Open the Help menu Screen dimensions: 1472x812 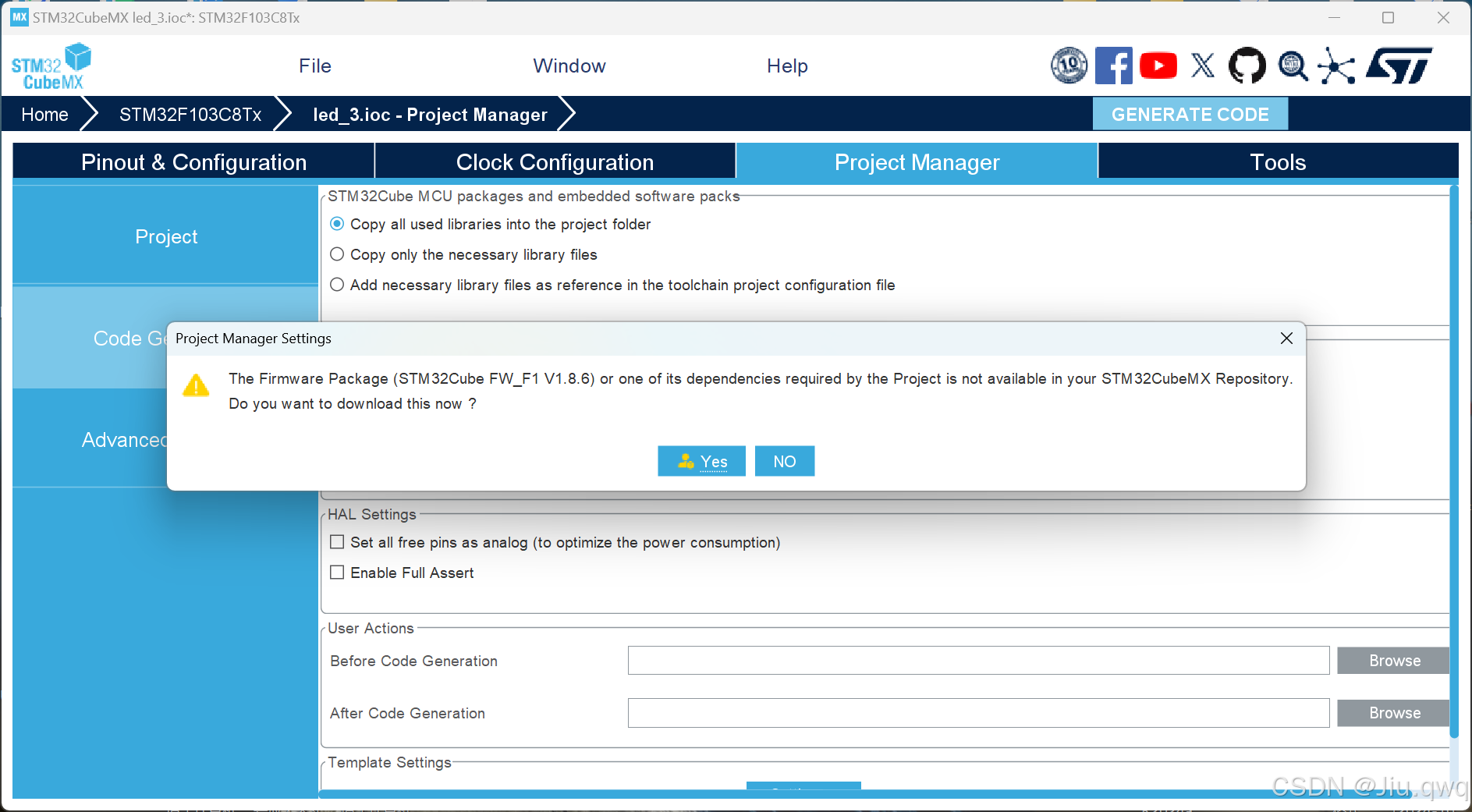click(787, 66)
